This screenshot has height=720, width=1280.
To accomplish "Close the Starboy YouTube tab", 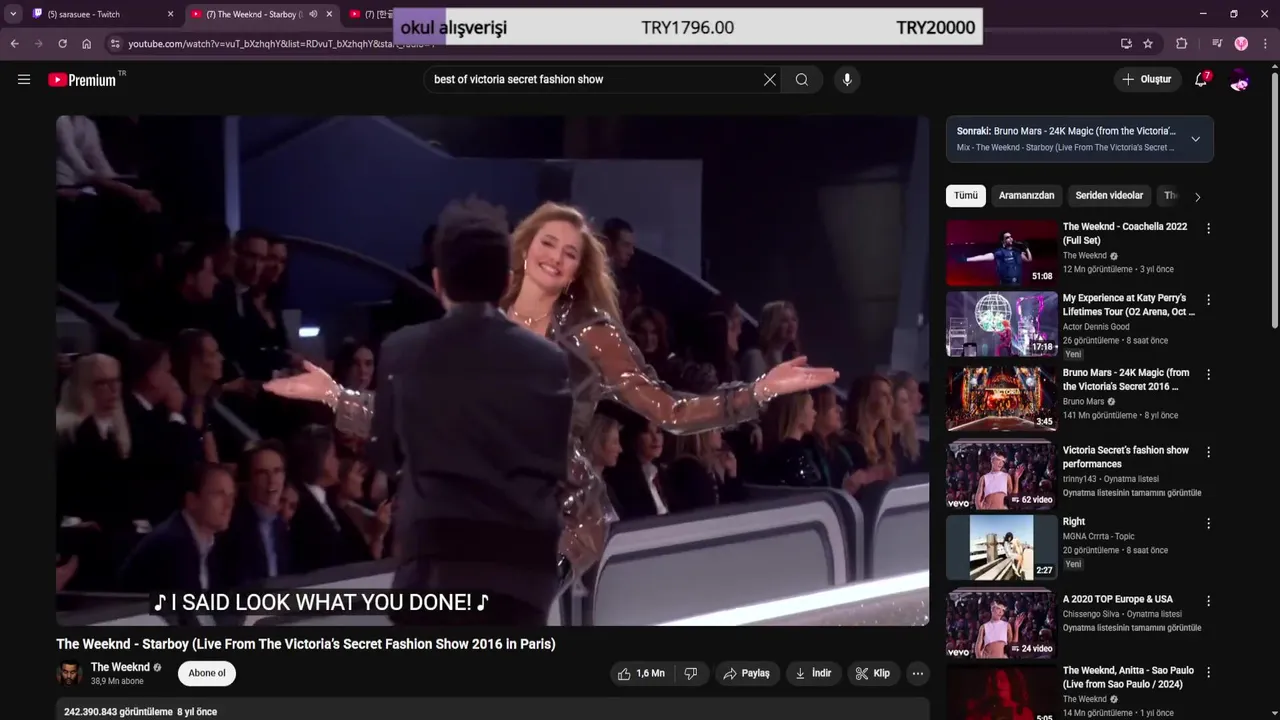I will (x=329, y=14).
